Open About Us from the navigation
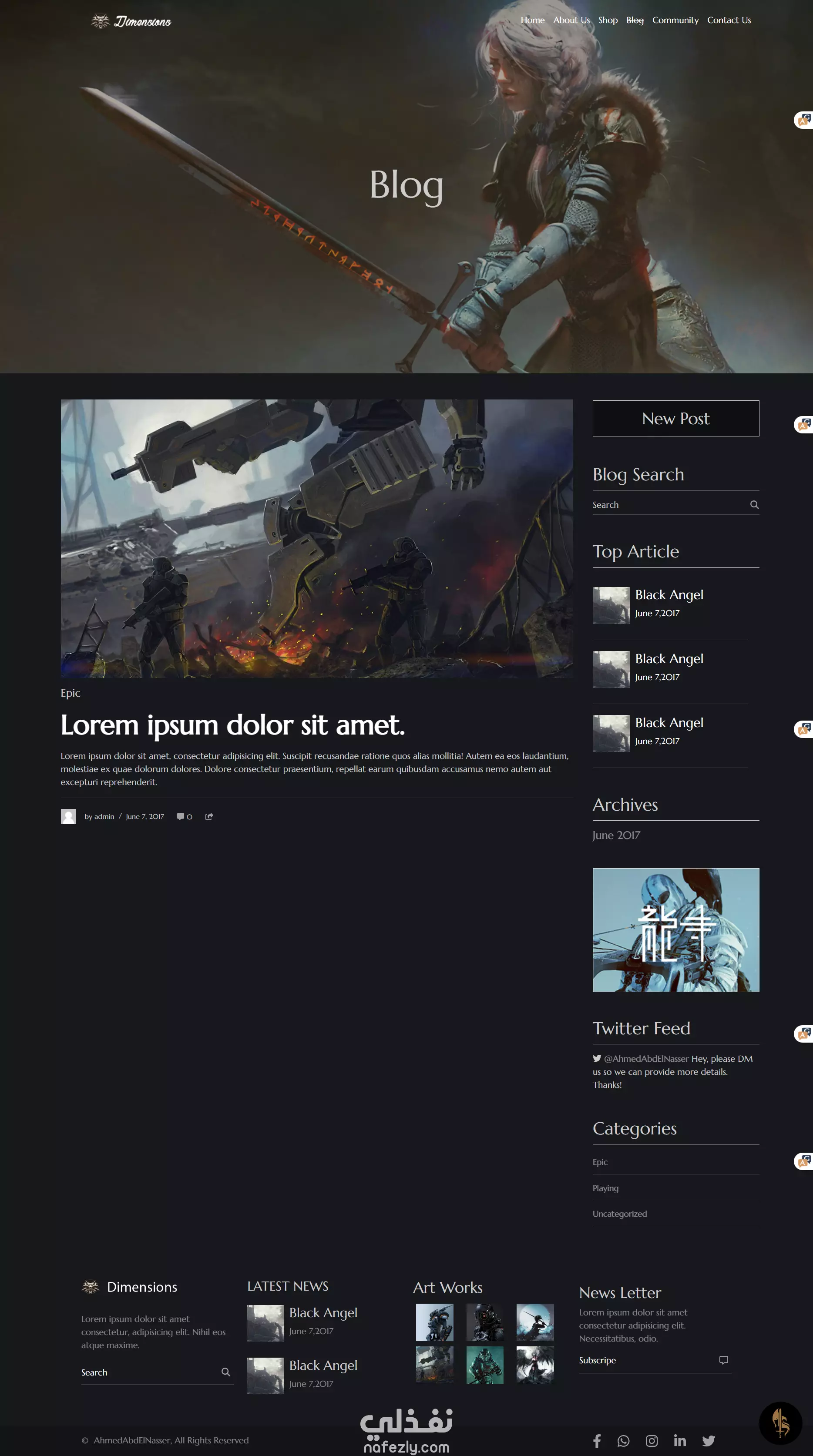This screenshot has width=813, height=1456. coord(571,20)
